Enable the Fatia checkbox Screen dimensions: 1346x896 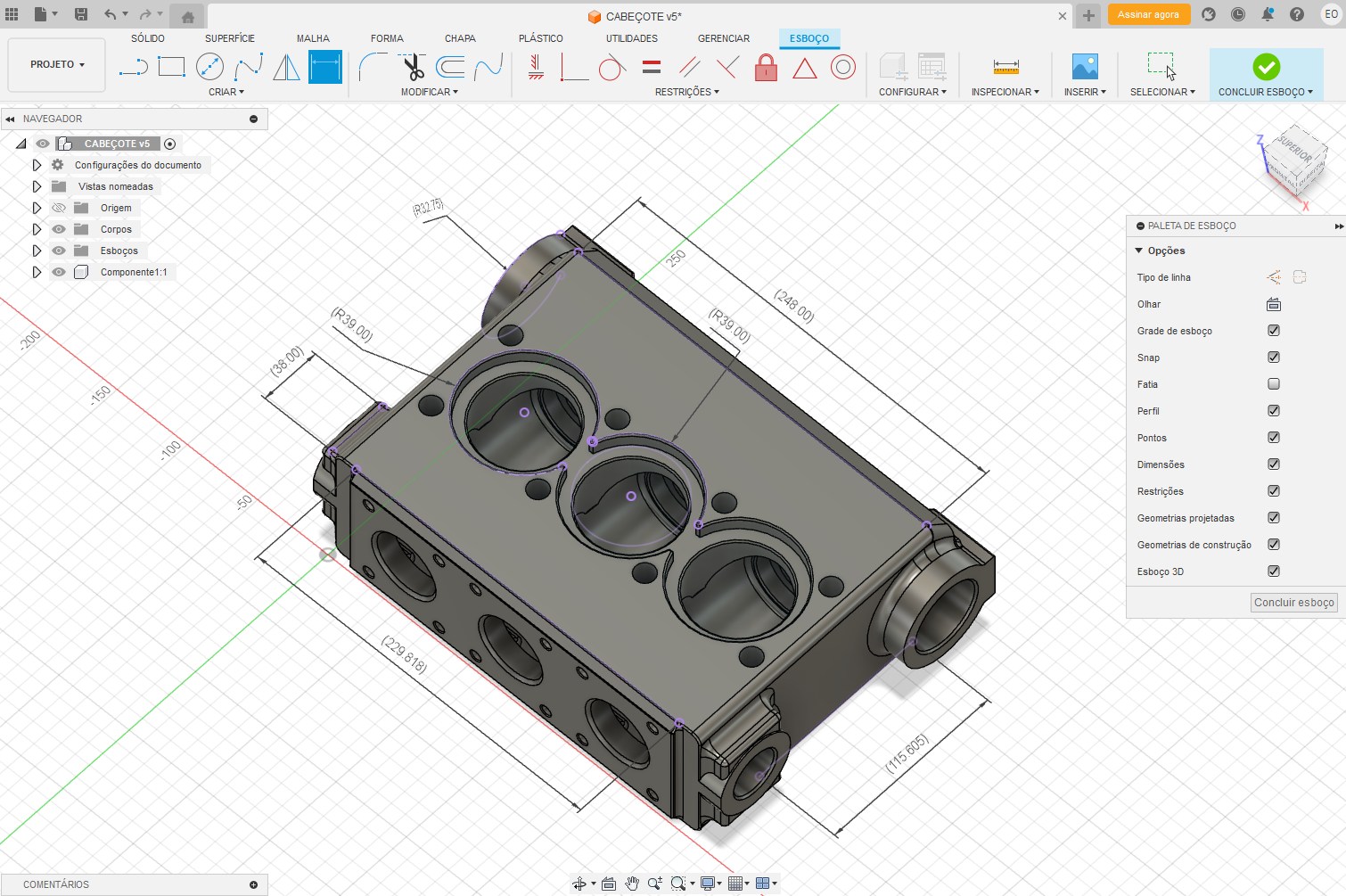pos(1274,384)
